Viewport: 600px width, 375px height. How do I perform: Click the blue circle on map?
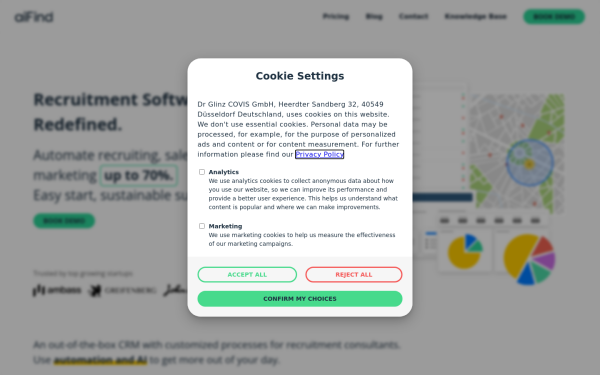click(x=530, y=163)
